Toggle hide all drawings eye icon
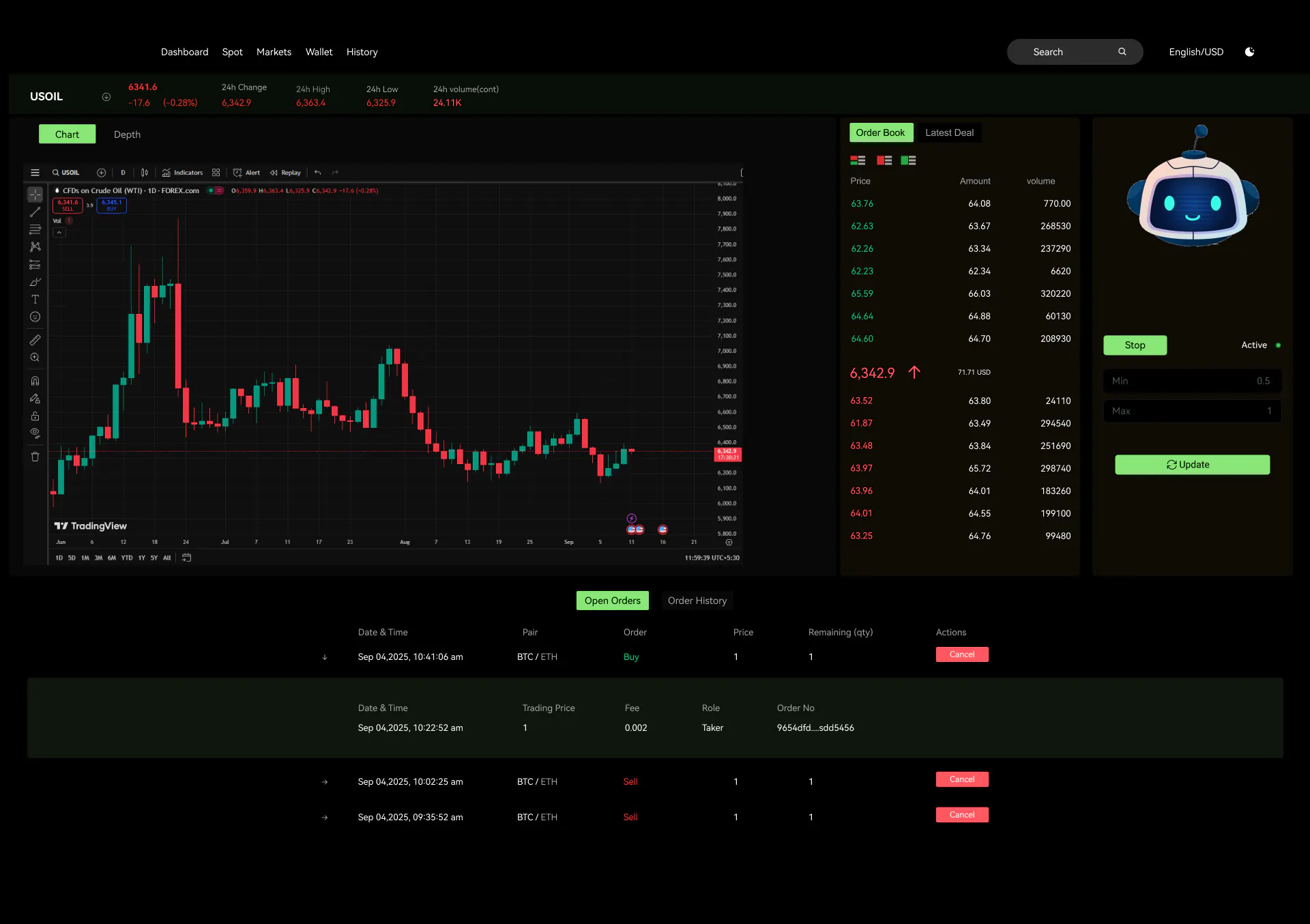1310x924 pixels. (x=35, y=433)
